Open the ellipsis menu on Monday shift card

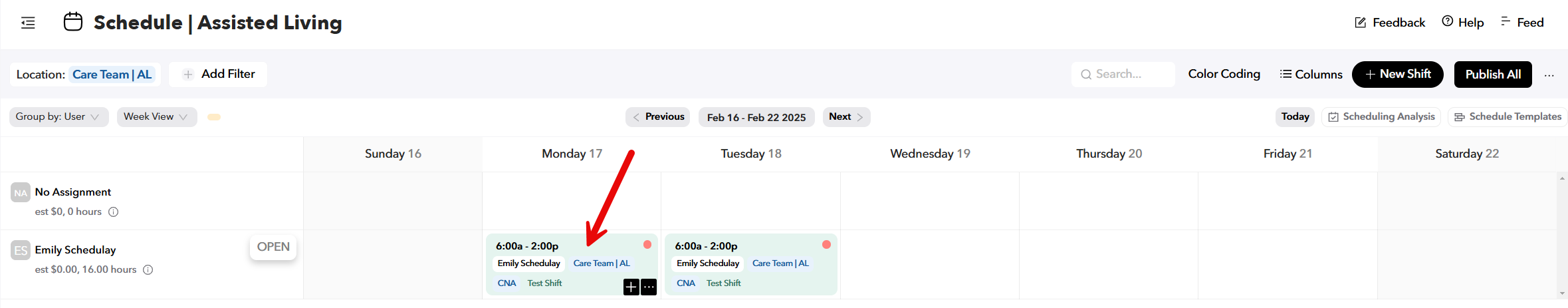pyautogui.click(x=649, y=287)
